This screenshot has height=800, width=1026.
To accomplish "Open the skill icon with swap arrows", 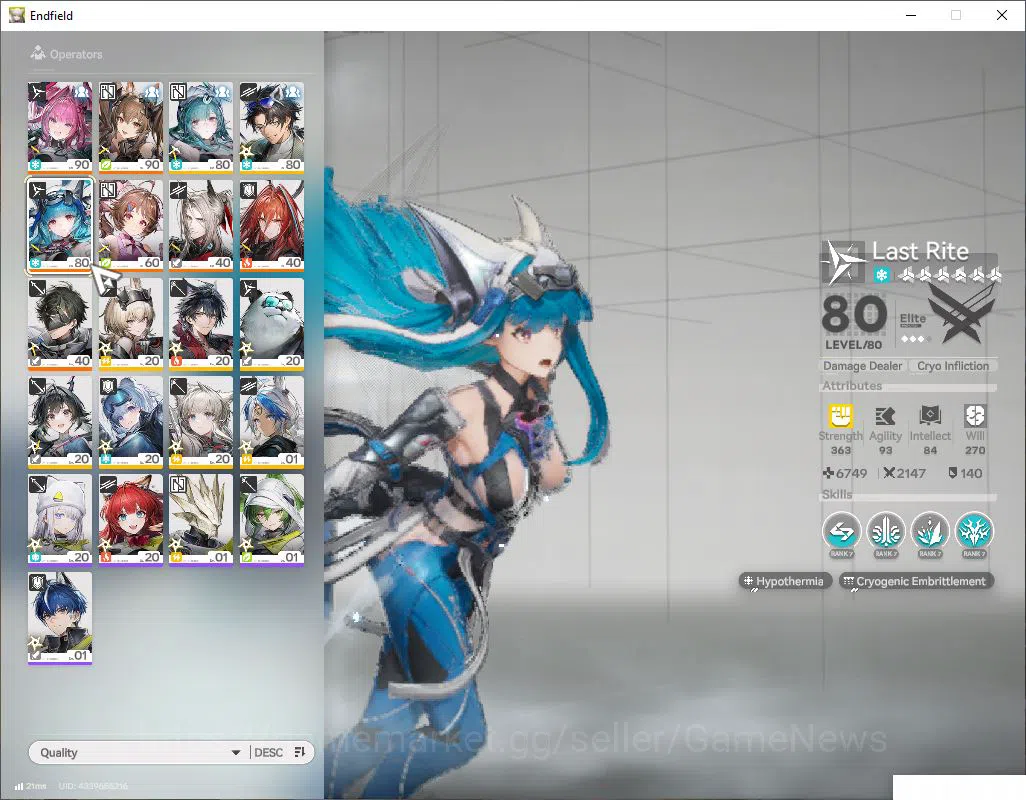I will [x=841, y=532].
